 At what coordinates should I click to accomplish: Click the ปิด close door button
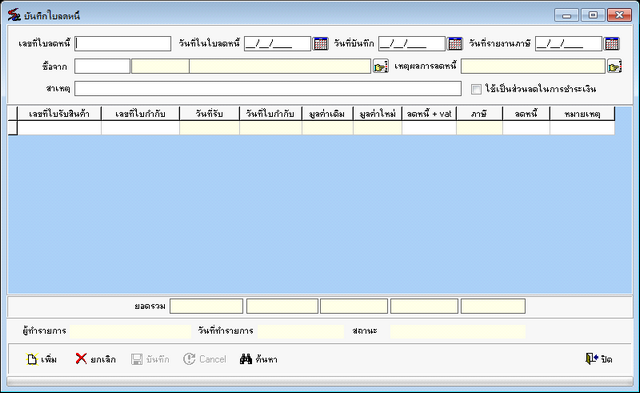[x=599, y=359]
